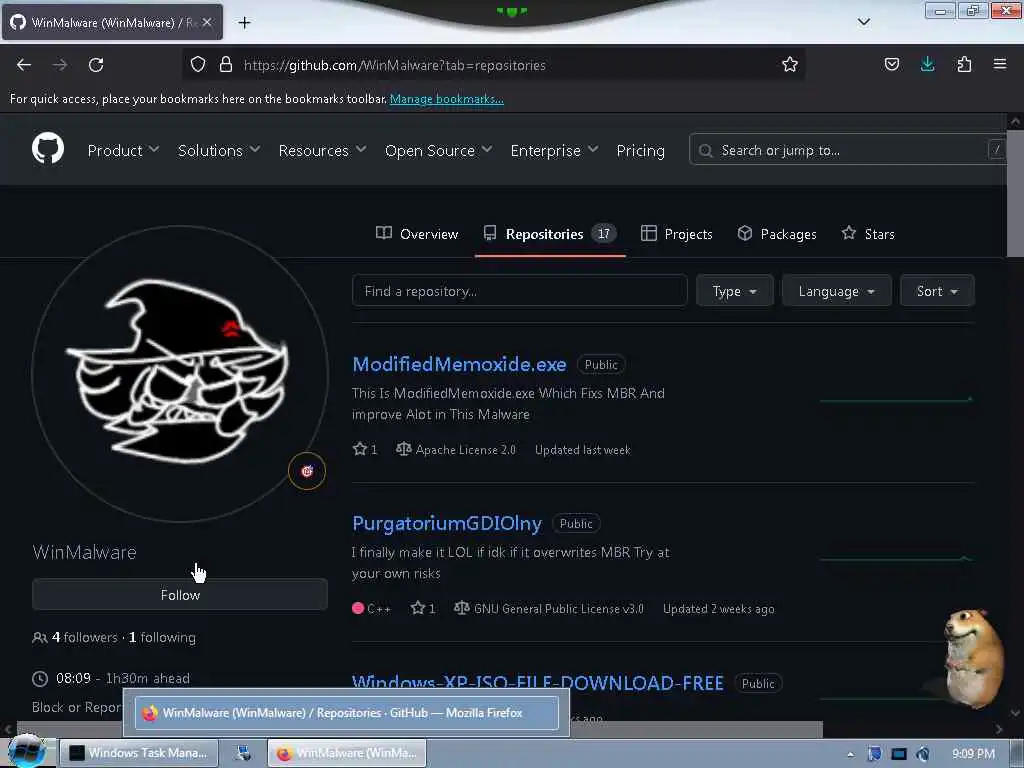Open the ModifiedMemoxide.exe repository
This screenshot has height=768, width=1024.
pyautogui.click(x=459, y=364)
